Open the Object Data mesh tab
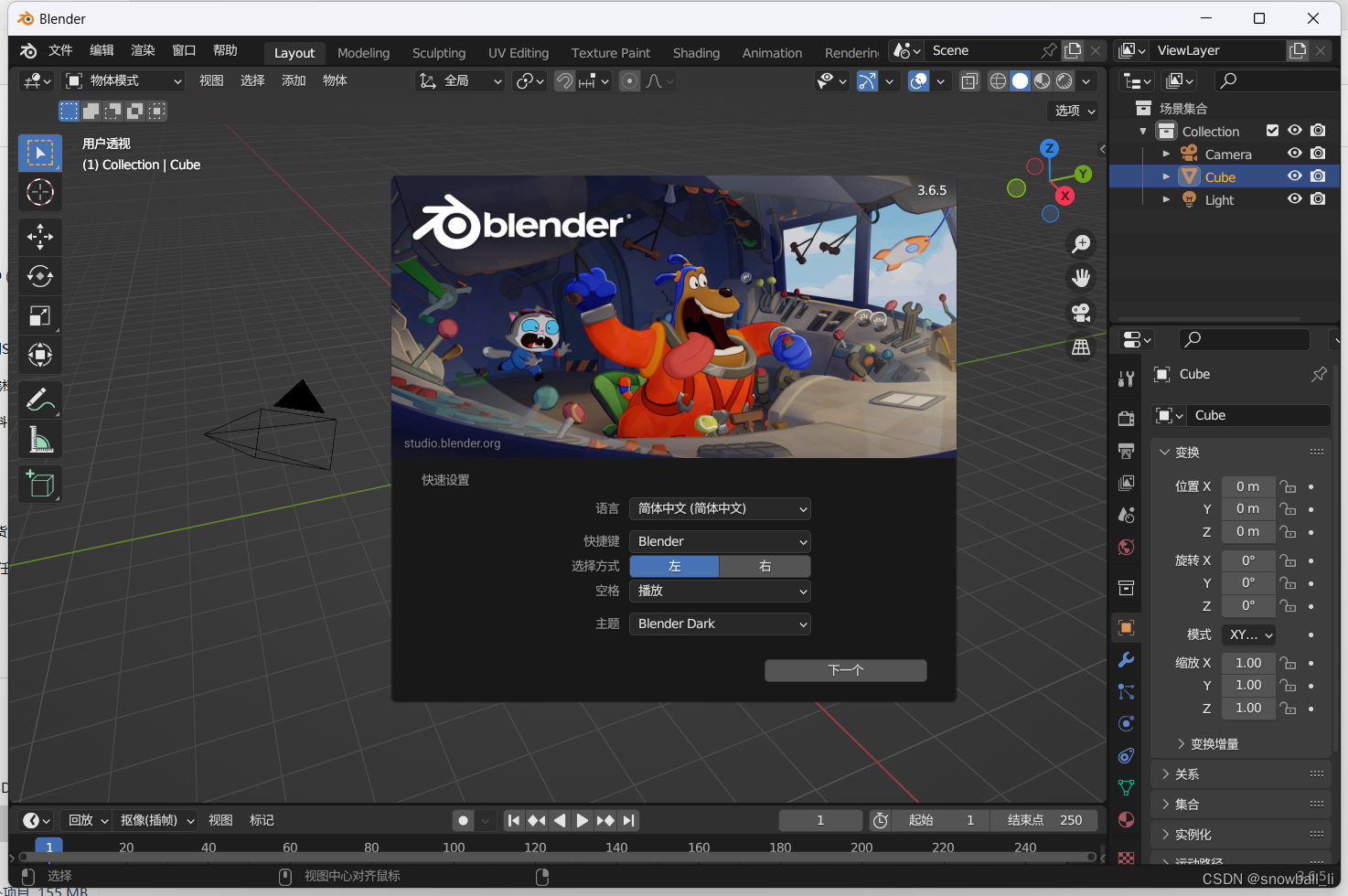 point(1127,787)
